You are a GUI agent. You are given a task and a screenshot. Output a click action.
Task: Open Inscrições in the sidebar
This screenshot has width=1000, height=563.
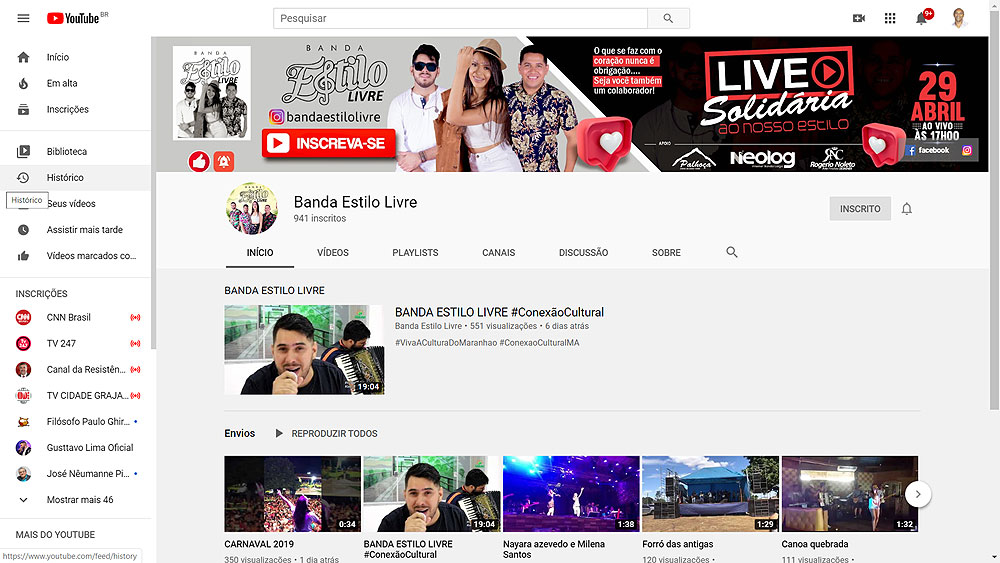click(75, 109)
